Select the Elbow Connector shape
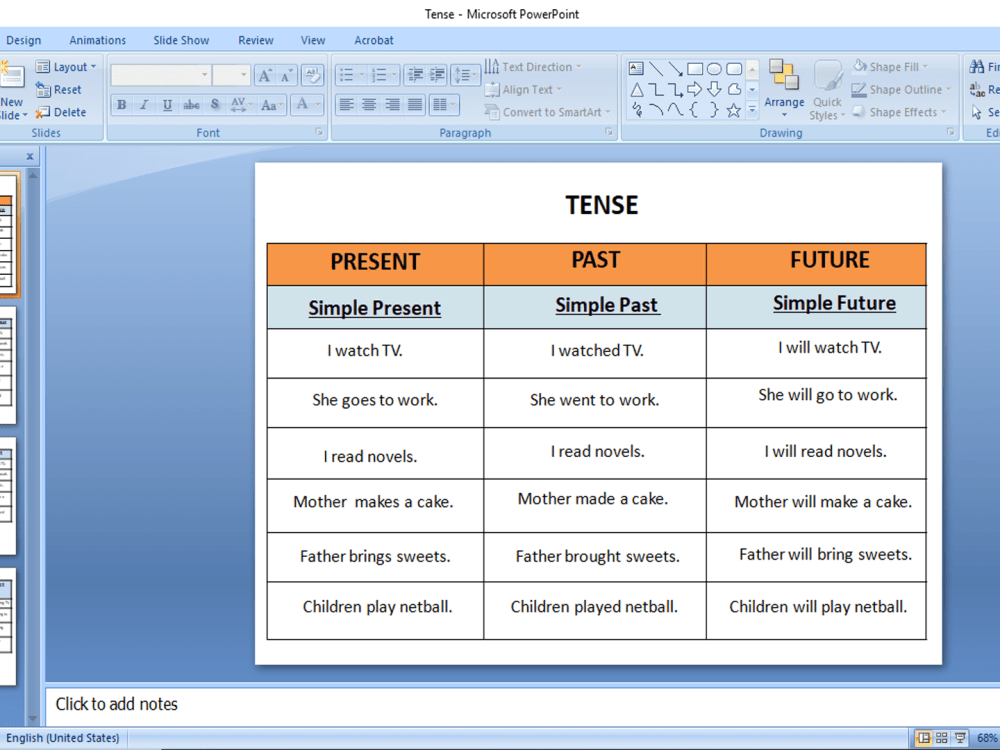 click(x=656, y=89)
